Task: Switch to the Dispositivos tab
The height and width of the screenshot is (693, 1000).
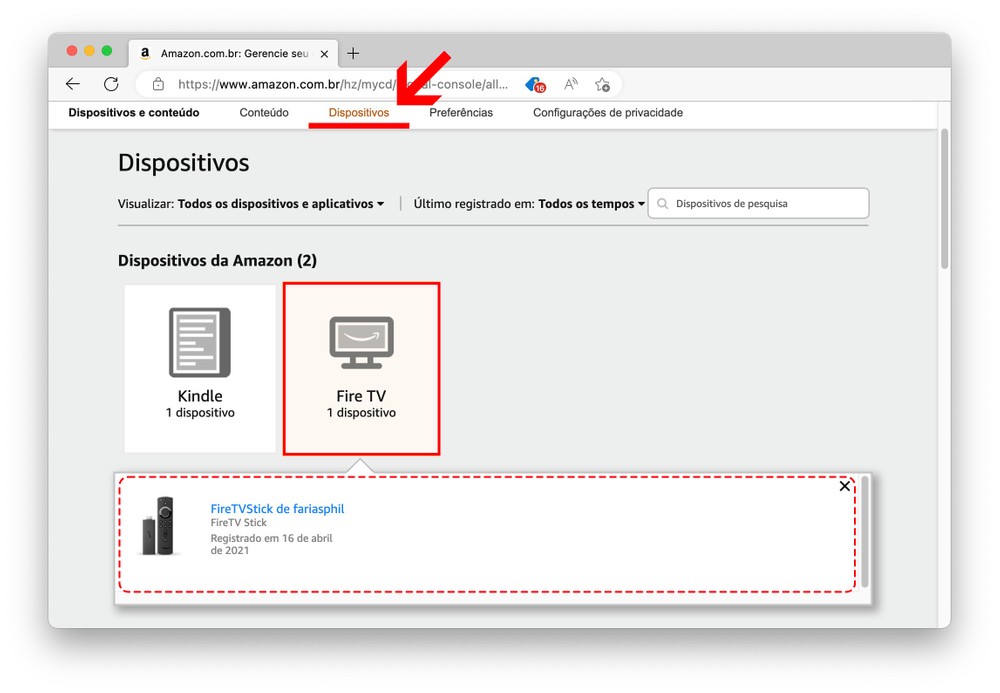Action: [x=358, y=113]
